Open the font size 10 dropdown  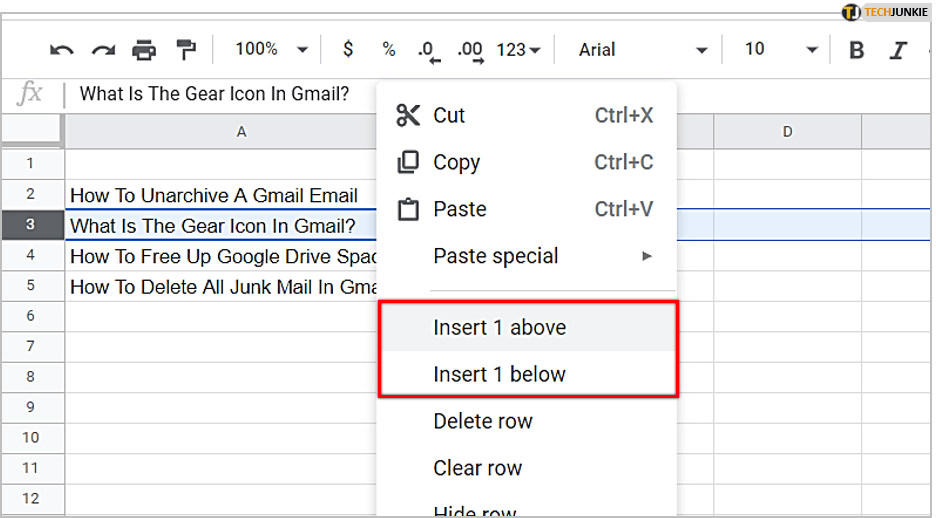[x=781, y=50]
